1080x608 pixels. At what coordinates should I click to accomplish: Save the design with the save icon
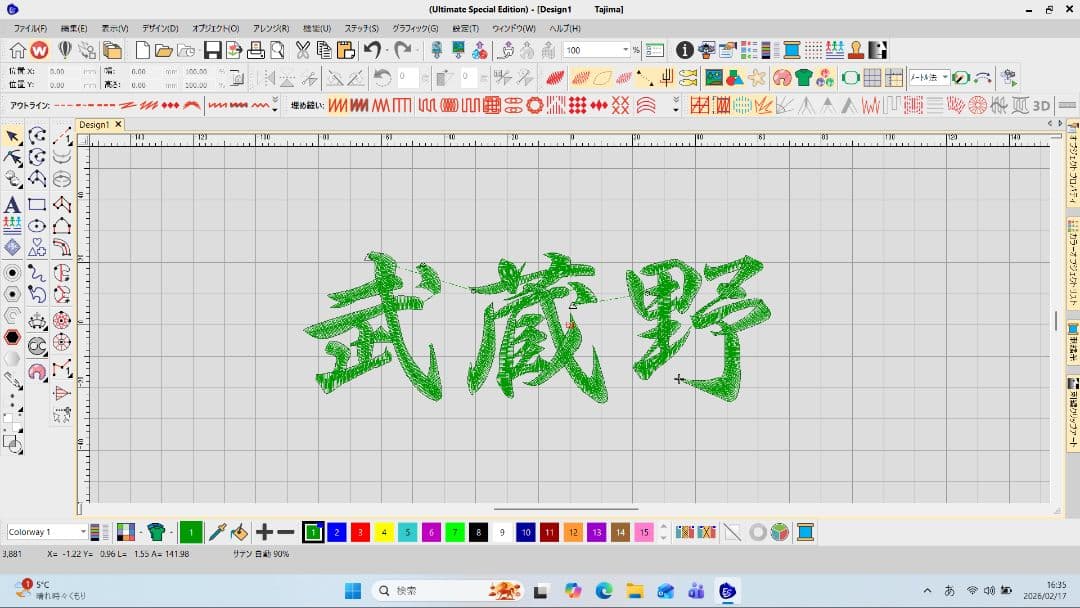(214, 49)
